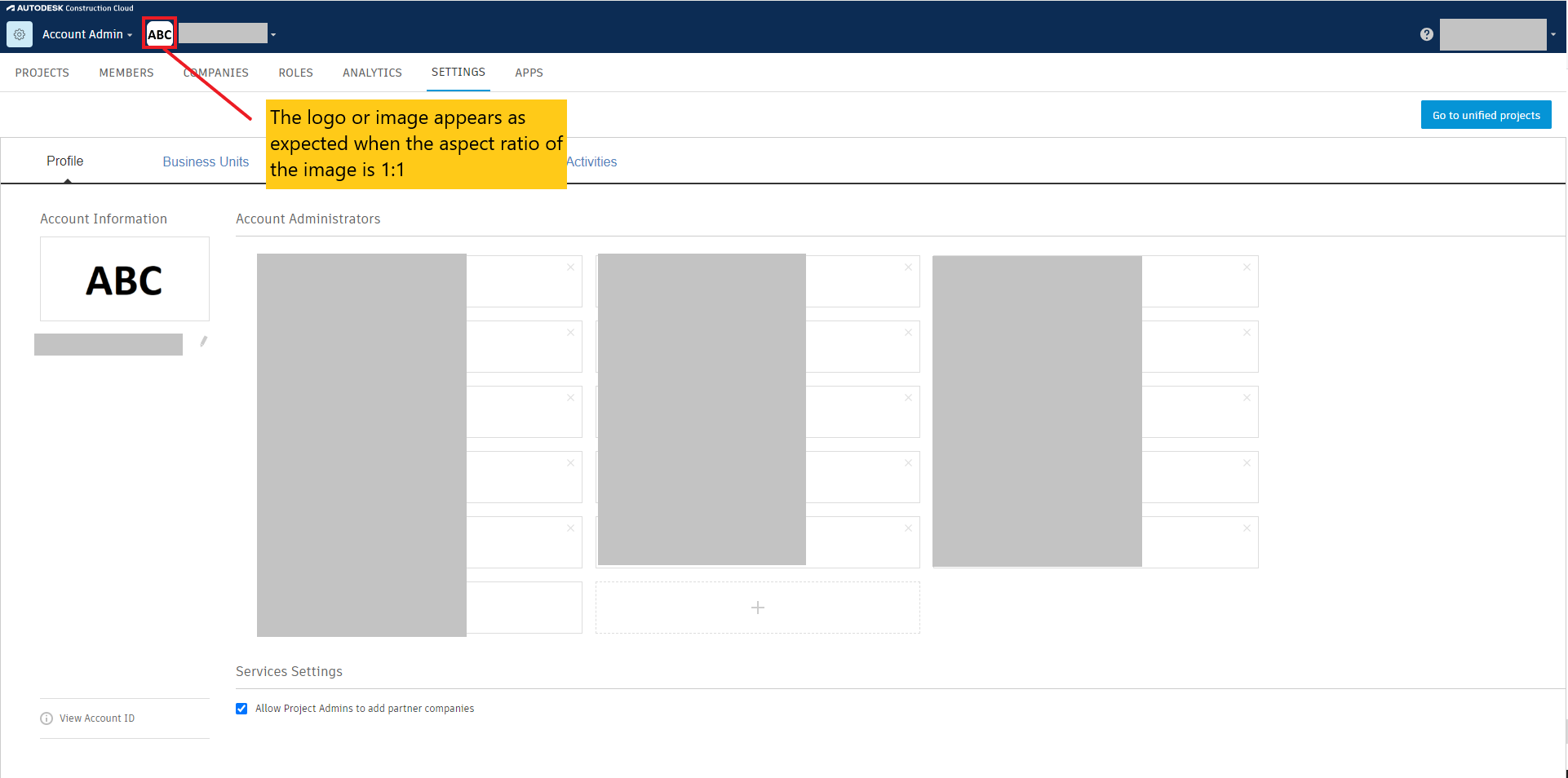Open the Apps tab
Image resolution: width=1568 pixels, height=778 pixels.
point(529,73)
